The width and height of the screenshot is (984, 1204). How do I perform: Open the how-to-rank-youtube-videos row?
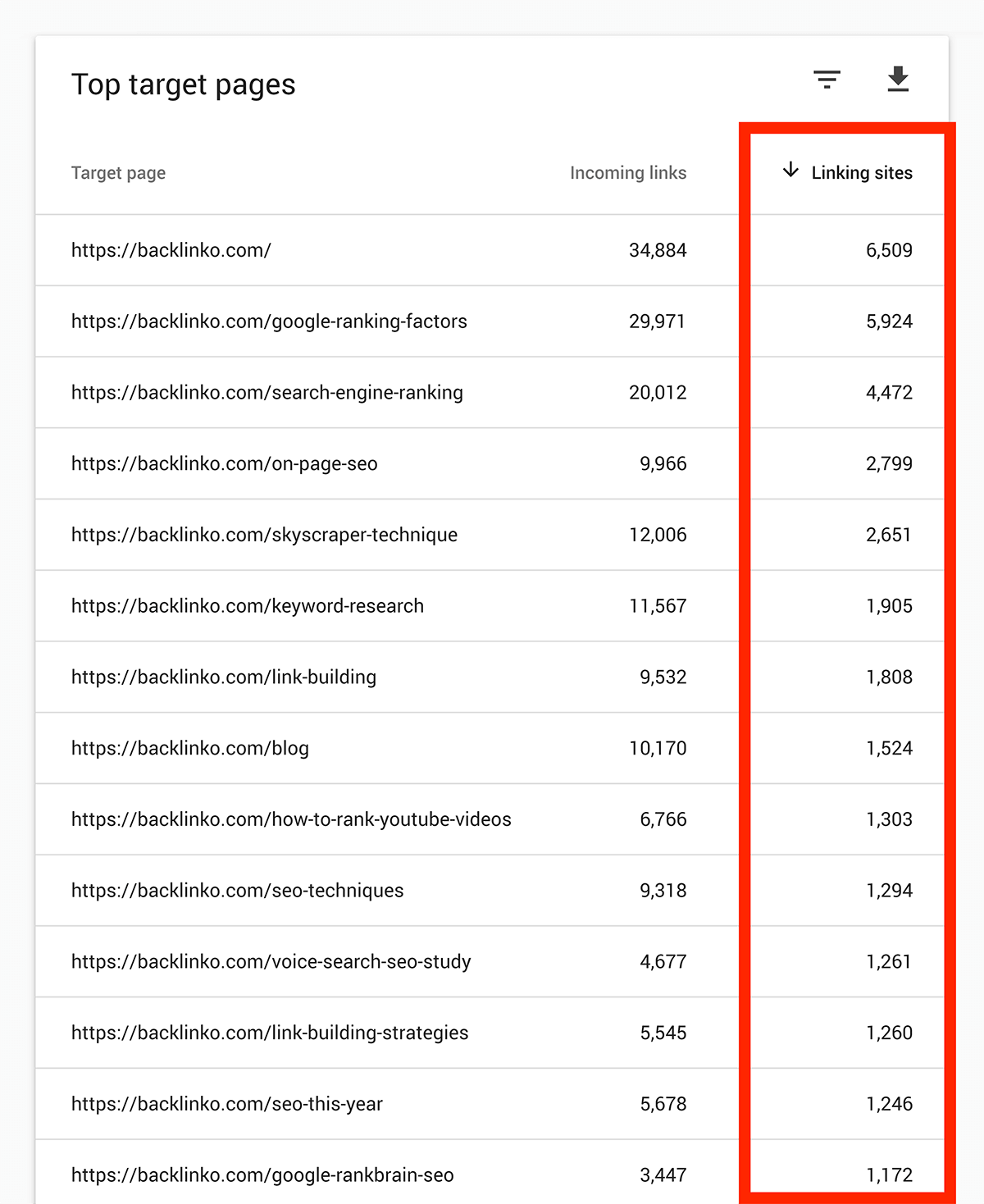point(492,819)
